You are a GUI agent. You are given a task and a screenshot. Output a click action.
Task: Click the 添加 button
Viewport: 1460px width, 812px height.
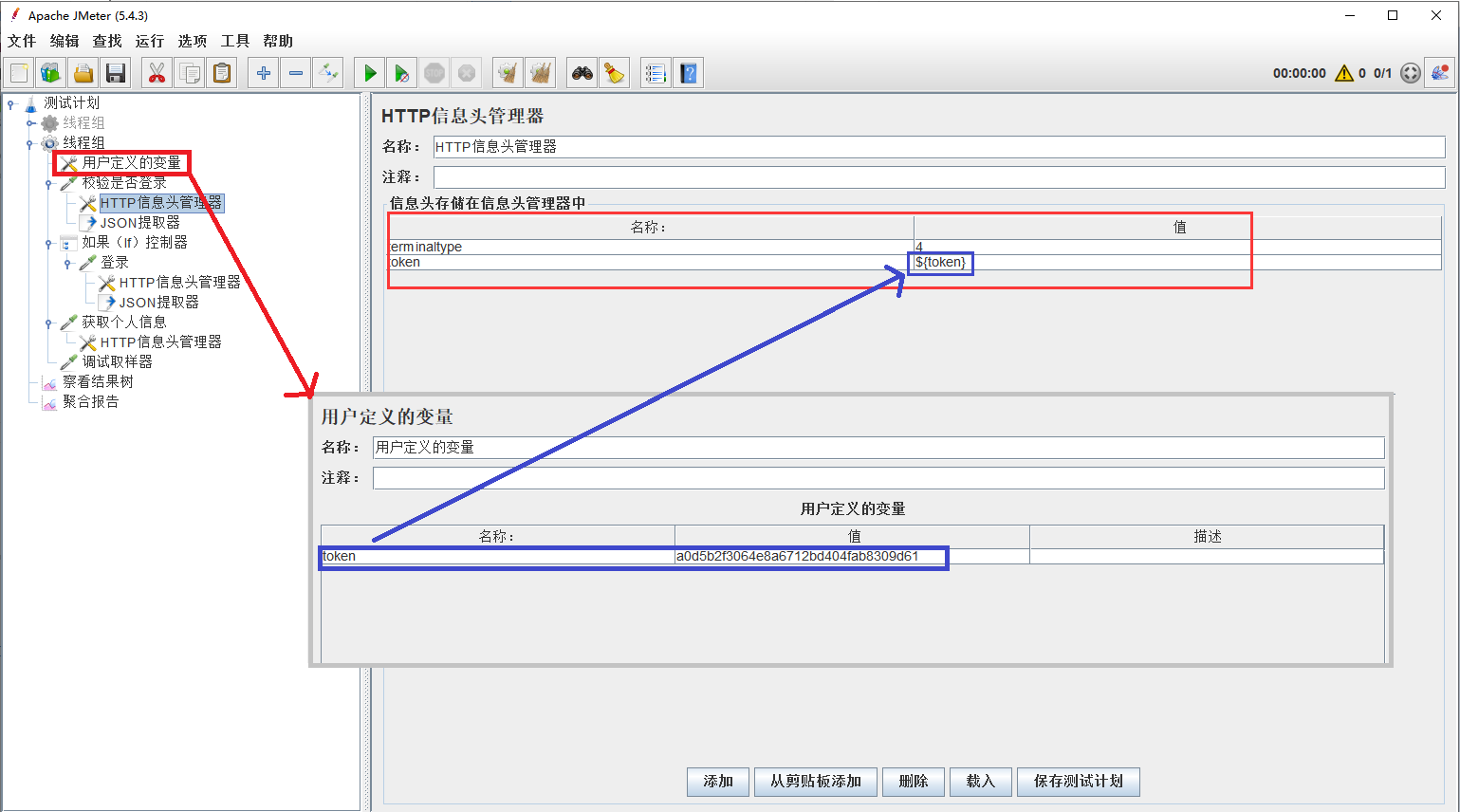tap(718, 782)
